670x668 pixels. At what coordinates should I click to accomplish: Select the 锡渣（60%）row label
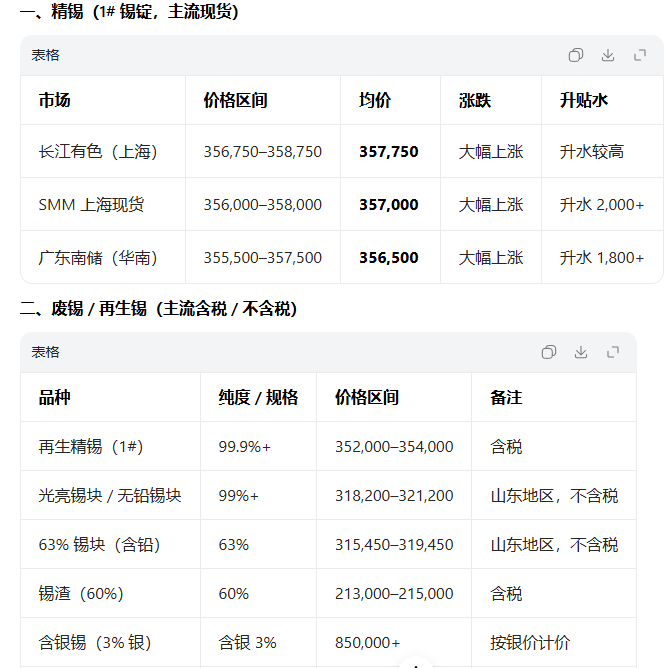[80, 594]
